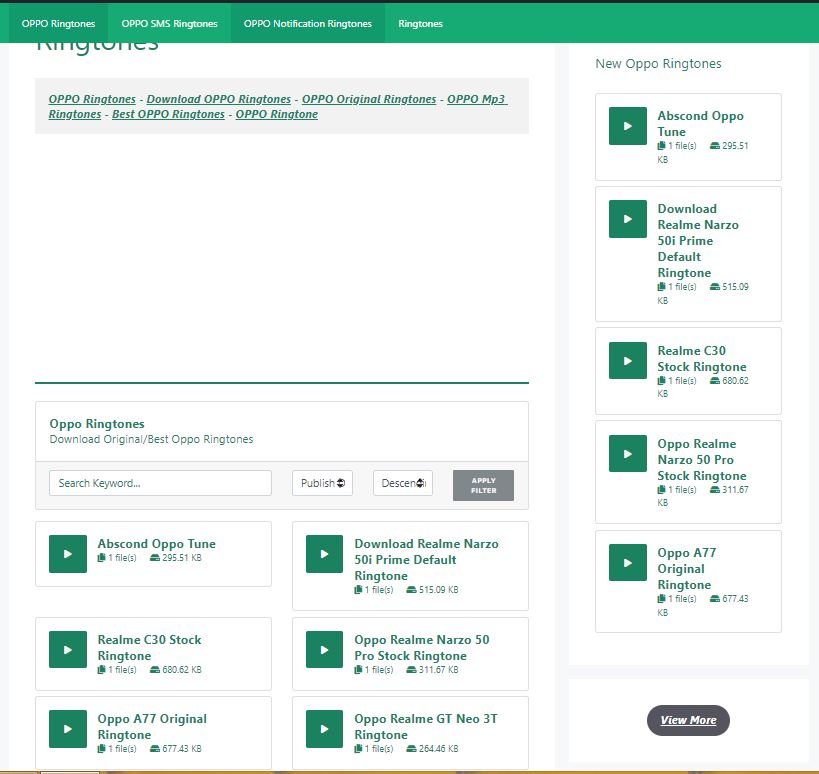
Task: Click the View More button
Action: 688,720
